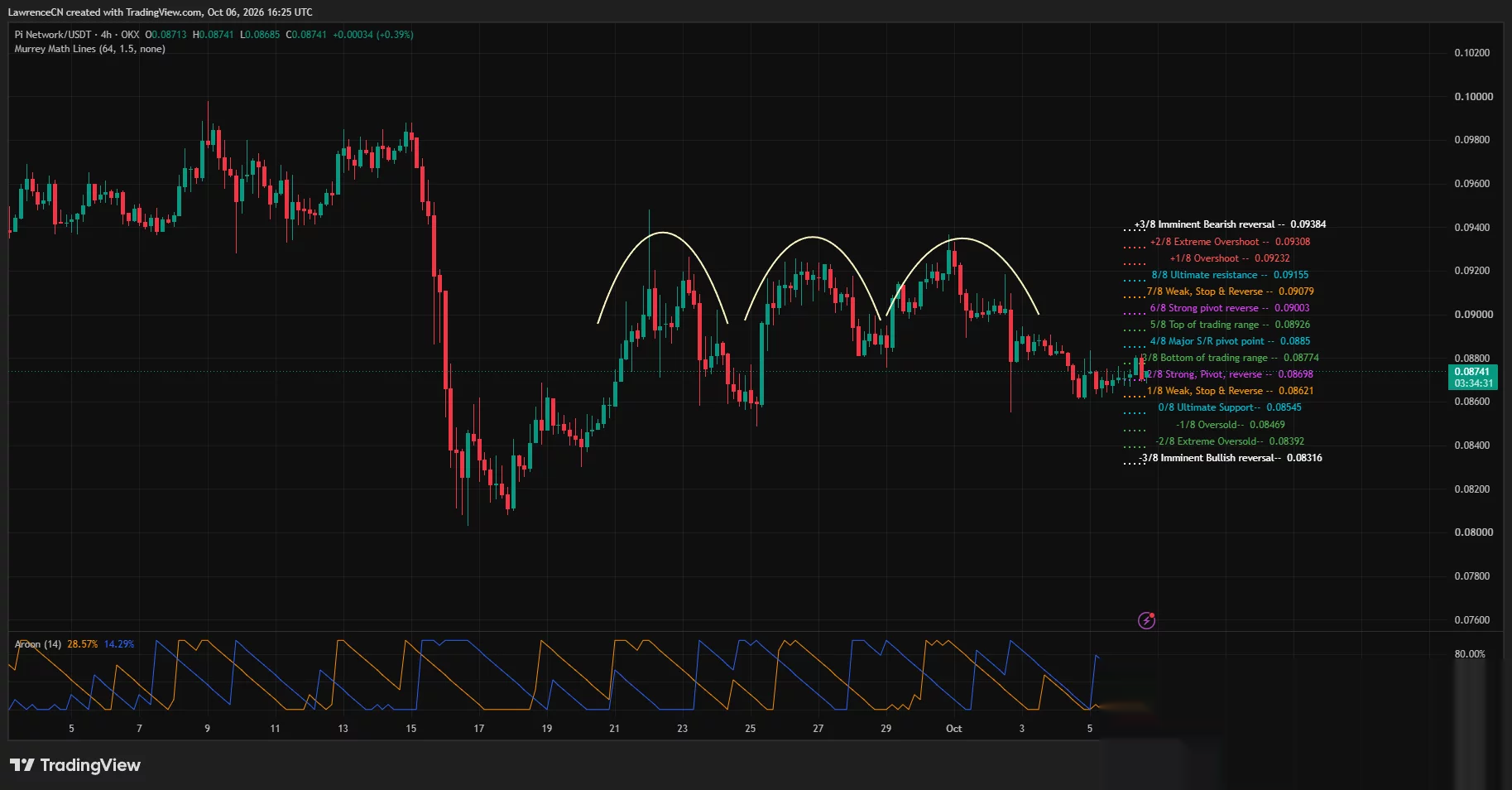Click the Aroon 28.57% orange value
This screenshot has height=790, width=1512.
pos(83,644)
